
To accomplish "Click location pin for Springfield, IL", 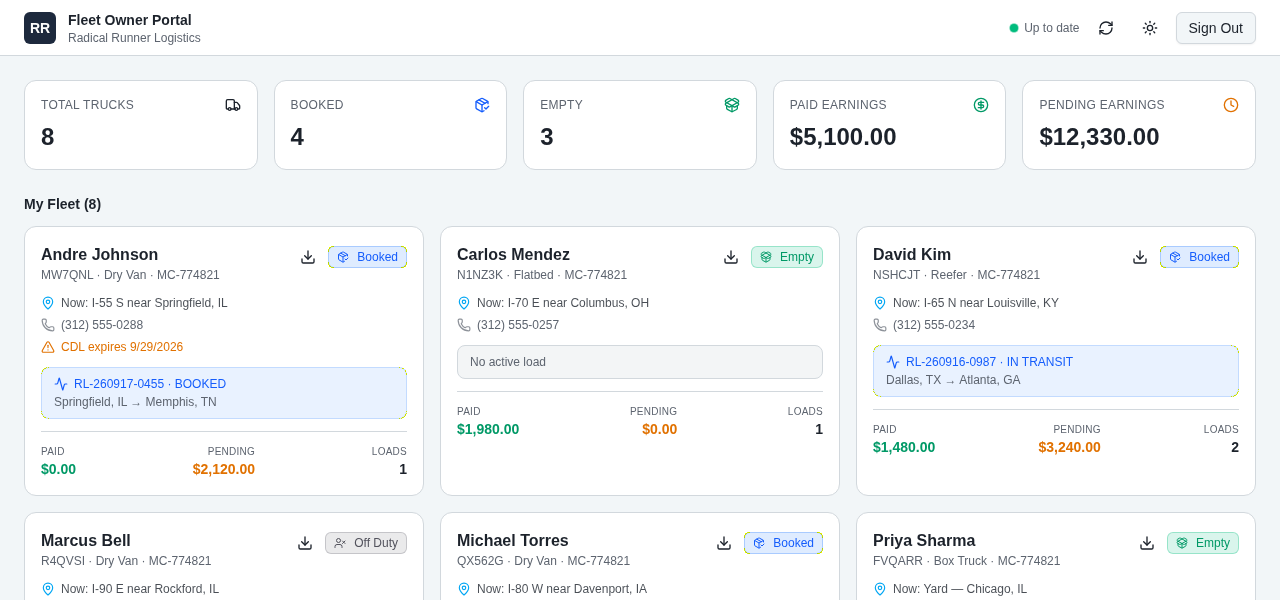I will point(48,303).
